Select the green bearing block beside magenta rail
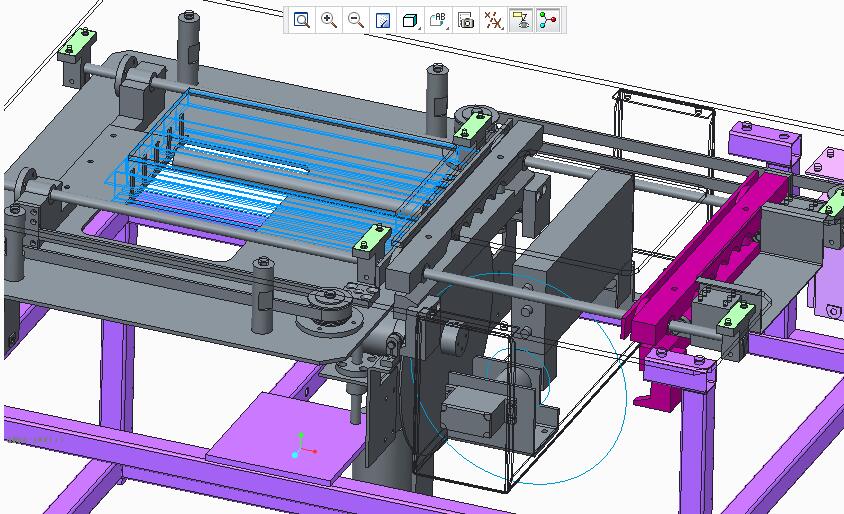This screenshot has height=514, width=844. pyautogui.click(x=737, y=319)
